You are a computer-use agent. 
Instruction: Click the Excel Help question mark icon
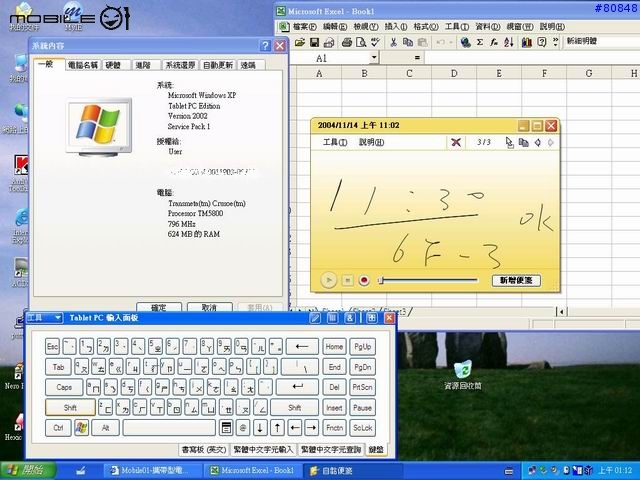tap(542, 42)
